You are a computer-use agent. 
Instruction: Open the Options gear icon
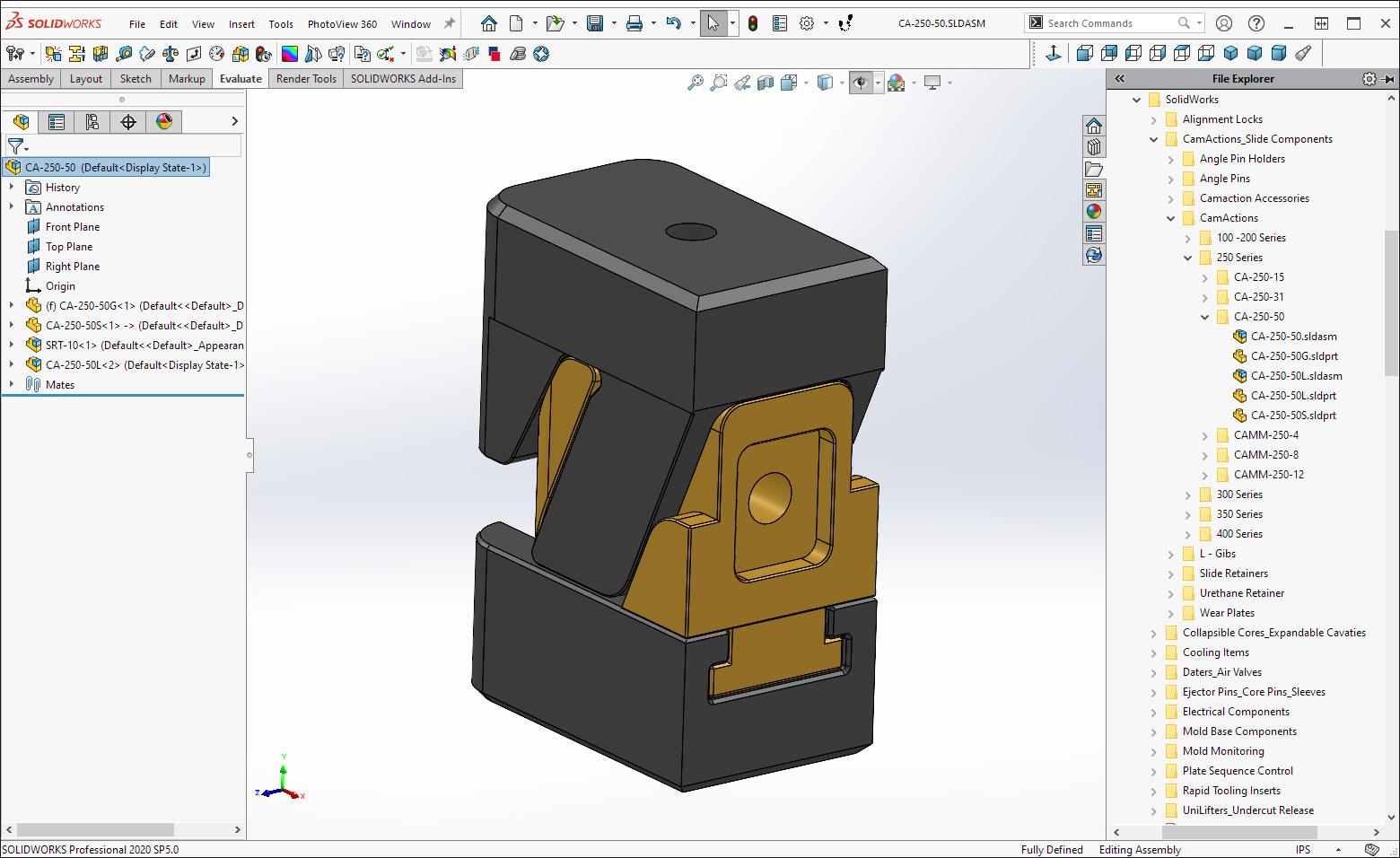click(x=807, y=23)
